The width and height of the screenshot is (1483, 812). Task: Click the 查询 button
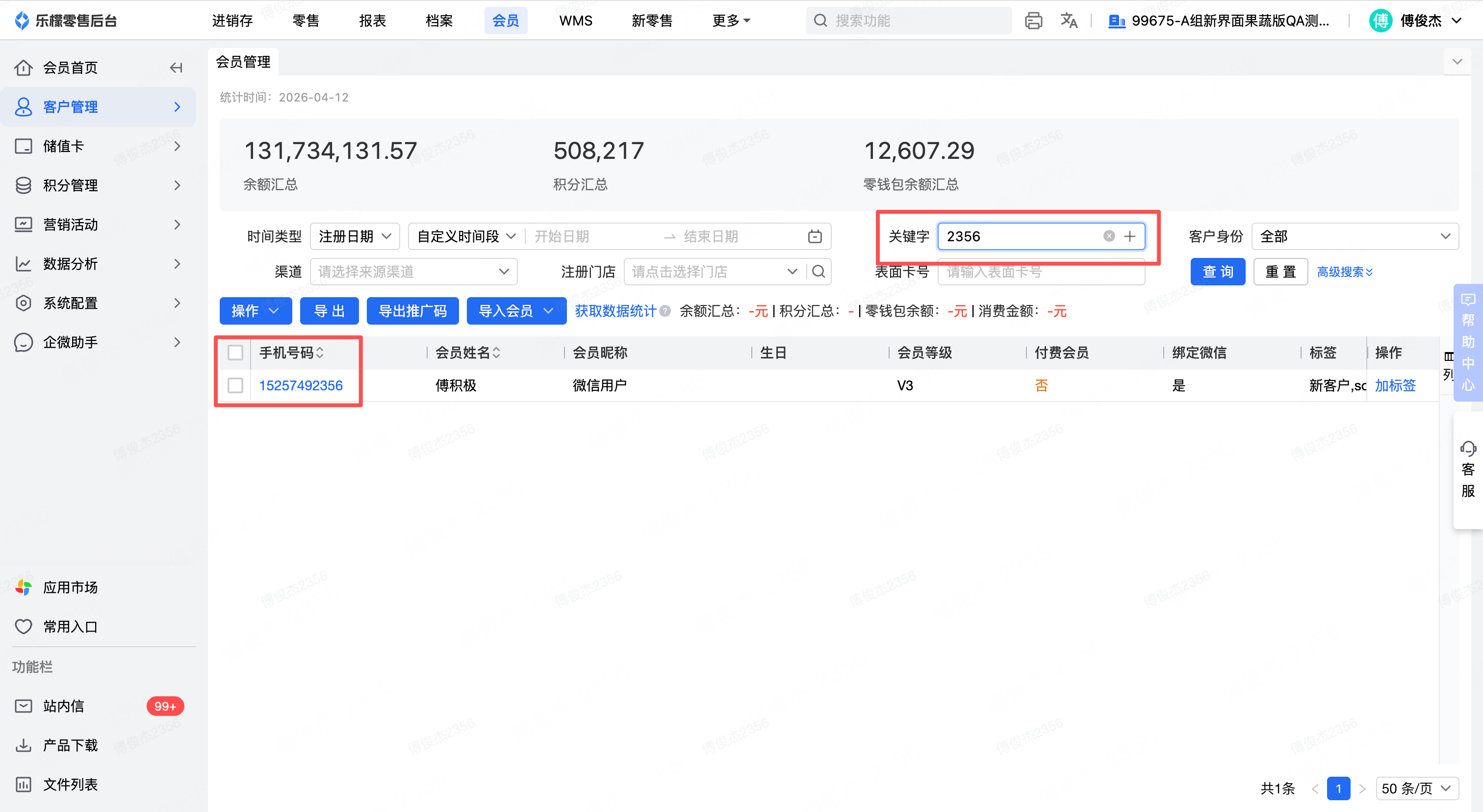(1217, 272)
